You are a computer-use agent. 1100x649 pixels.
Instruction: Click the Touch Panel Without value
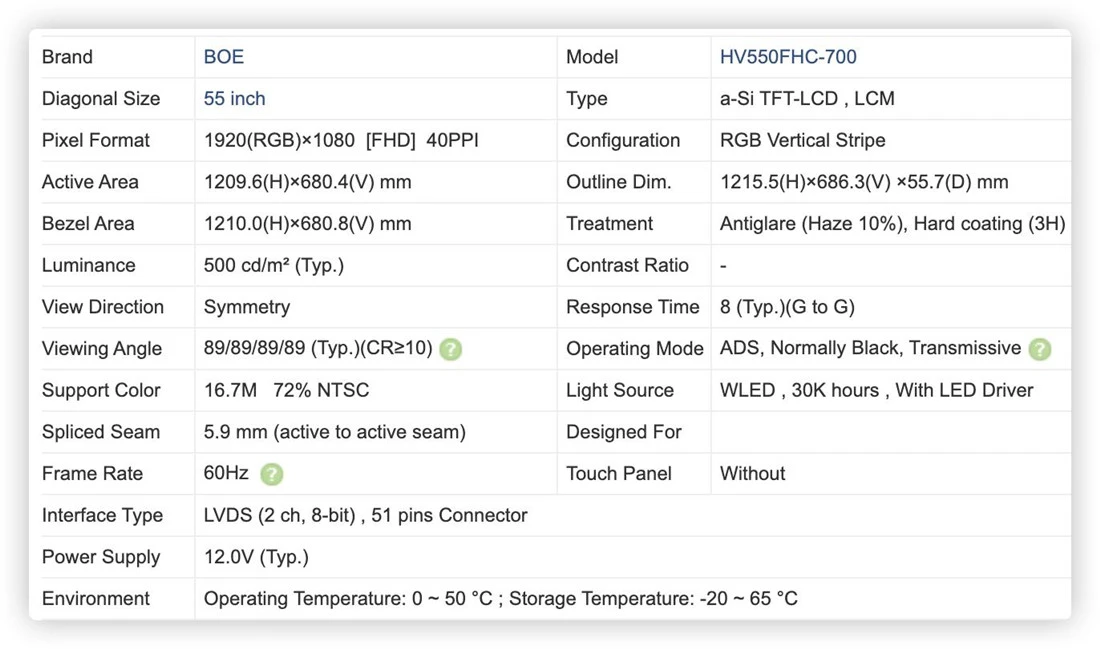(x=752, y=474)
